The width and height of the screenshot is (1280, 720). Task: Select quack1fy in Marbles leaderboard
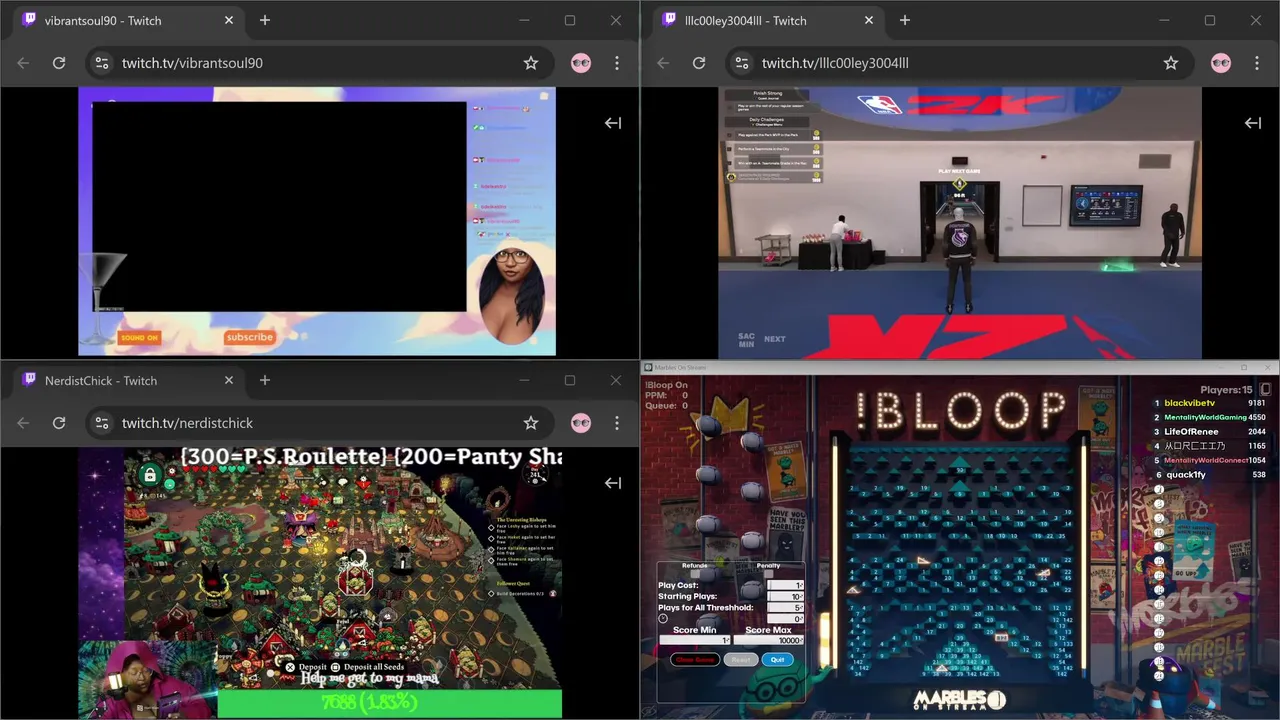click(x=1185, y=475)
